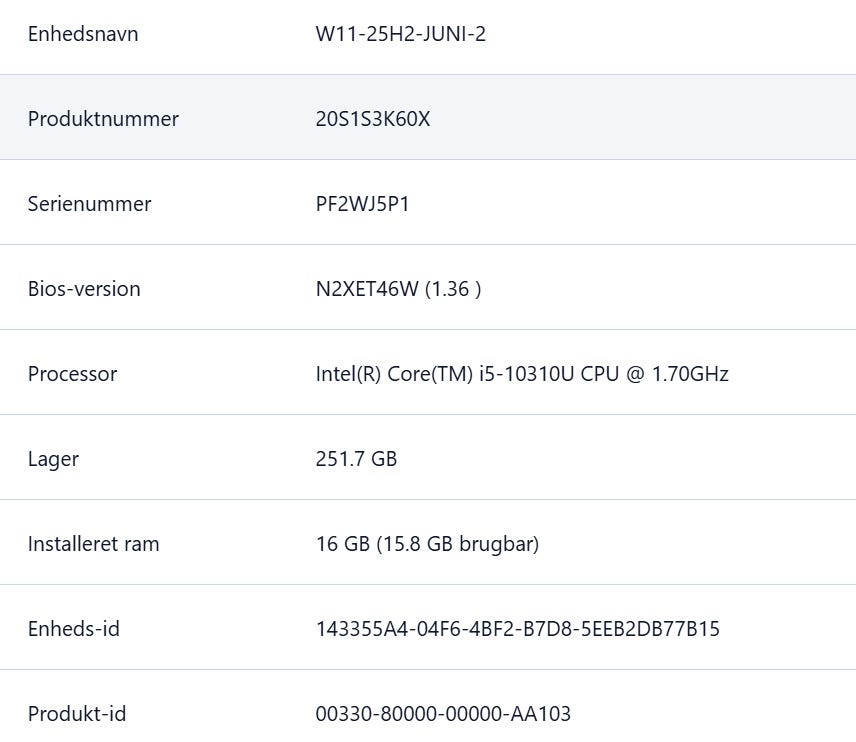Viewport: 856px width, 742px height.
Task: Select device name value W11-25H2-JUNI-2
Action: 401,34
